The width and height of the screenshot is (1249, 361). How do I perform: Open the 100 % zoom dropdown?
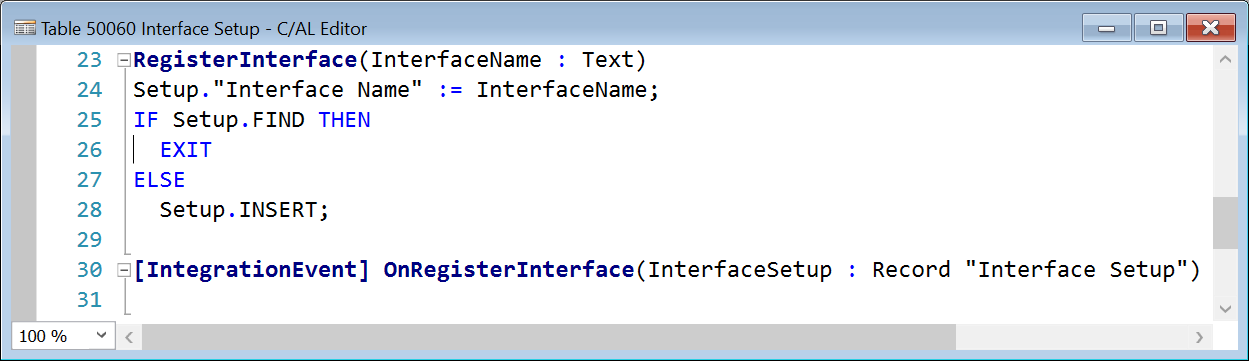[62, 336]
